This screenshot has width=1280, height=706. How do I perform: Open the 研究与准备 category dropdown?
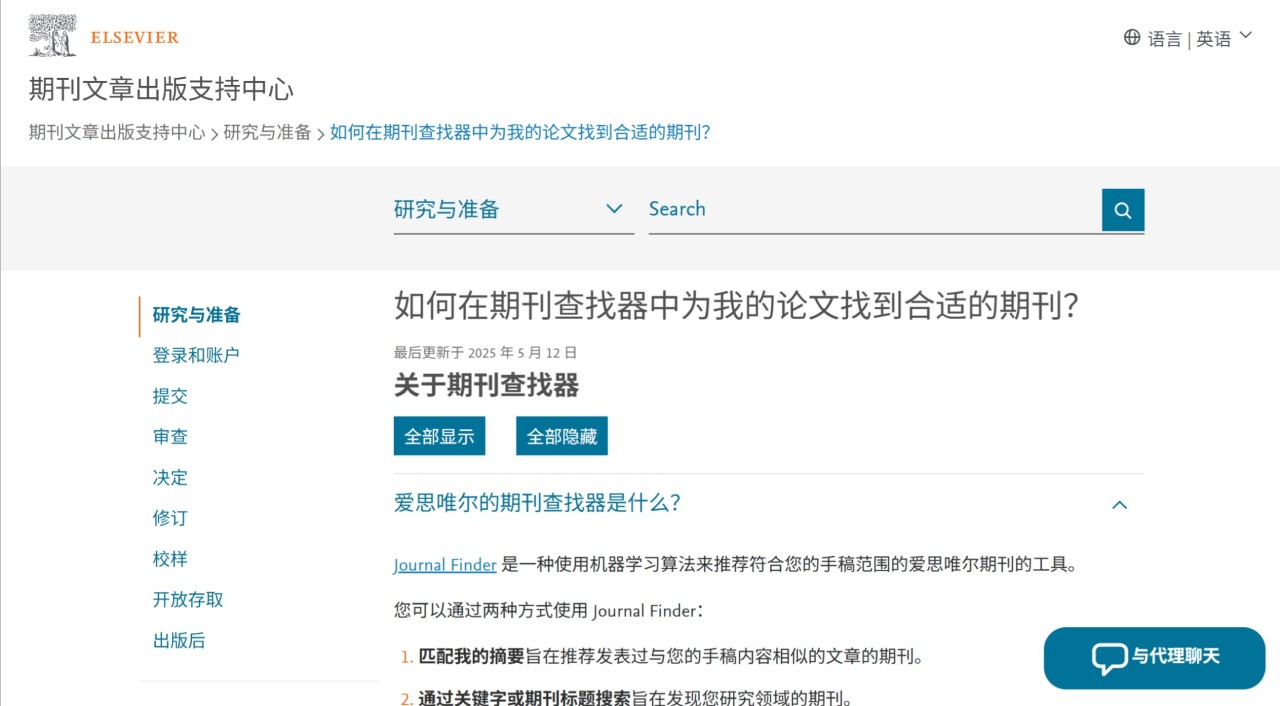514,210
